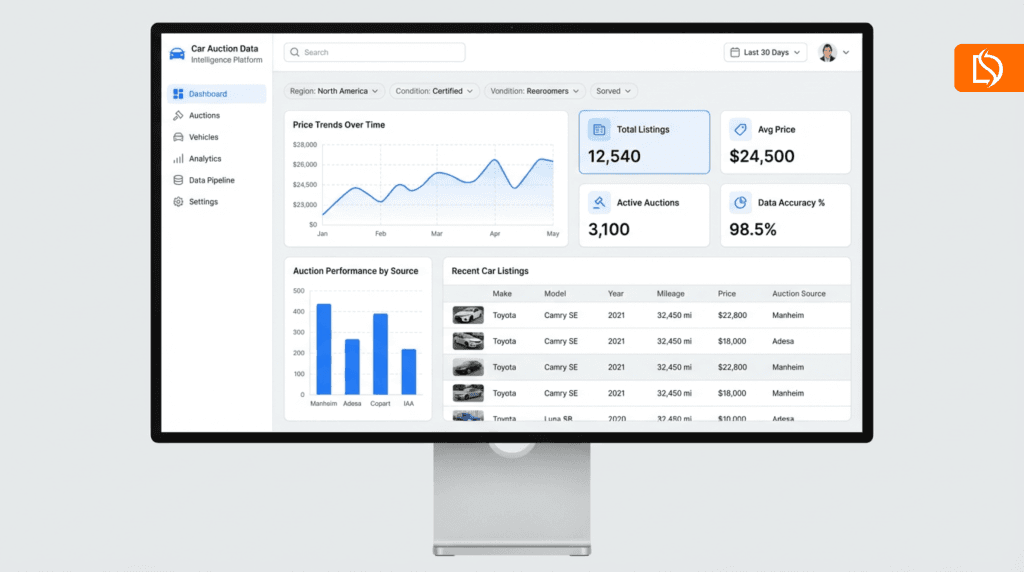Click the Adesa source cell in second row

tap(783, 342)
